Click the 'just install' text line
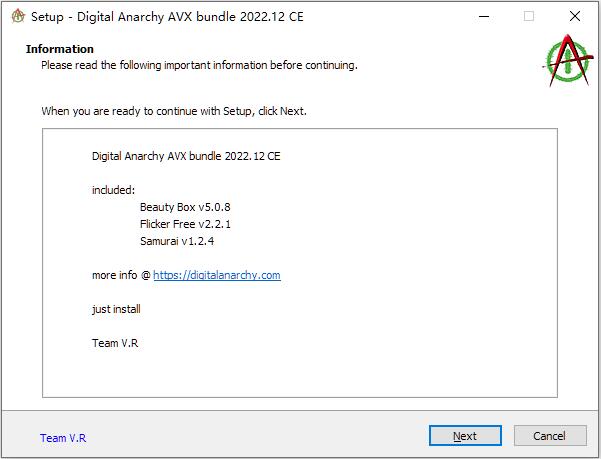Image resolution: width=601 pixels, height=459 pixels. [x=116, y=309]
